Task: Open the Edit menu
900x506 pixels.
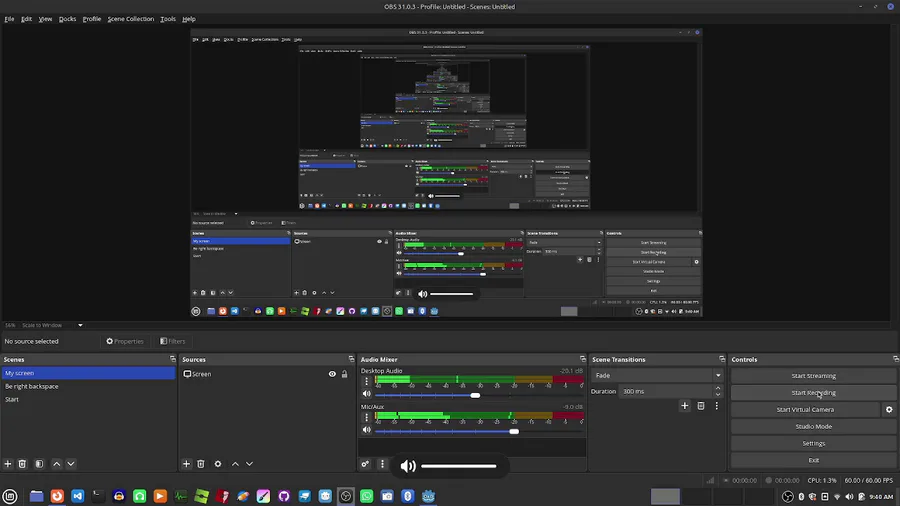Action: click(26, 19)
